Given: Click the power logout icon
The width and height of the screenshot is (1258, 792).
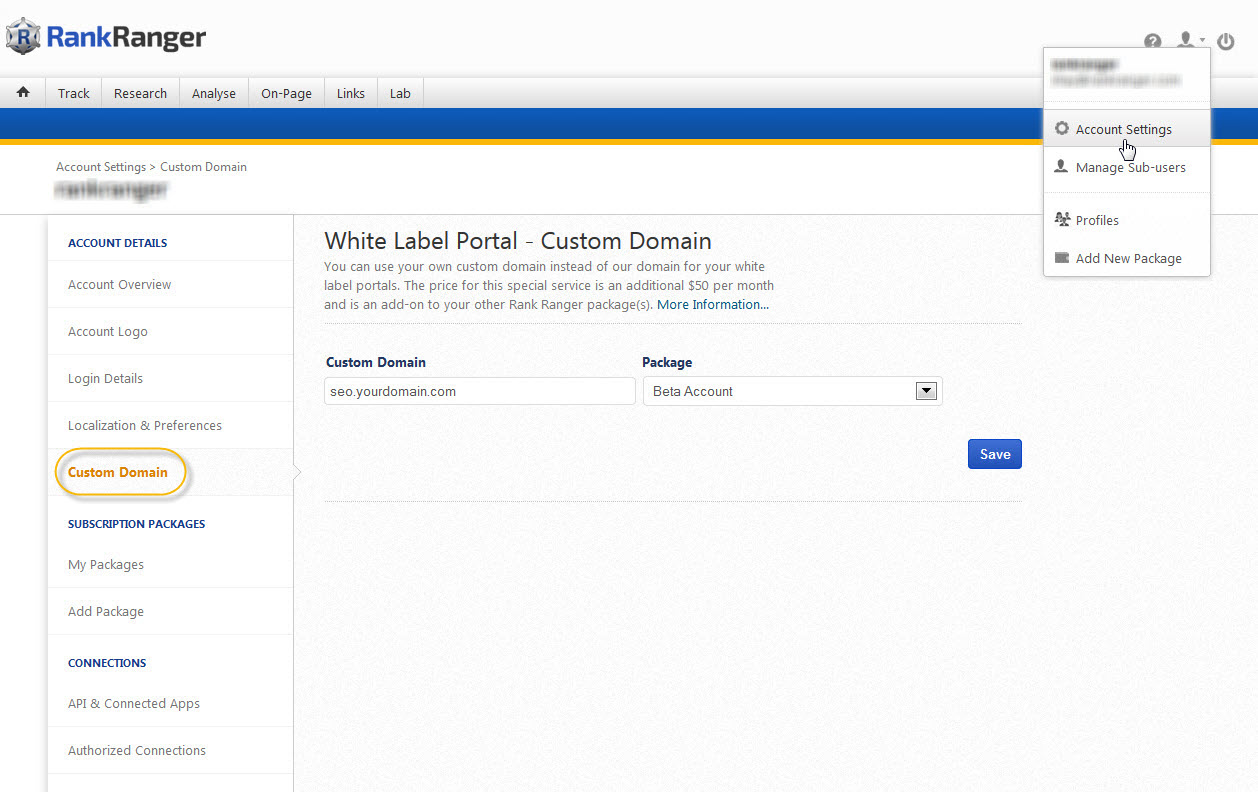Looking at the screenshot, I should [1226, 42].
